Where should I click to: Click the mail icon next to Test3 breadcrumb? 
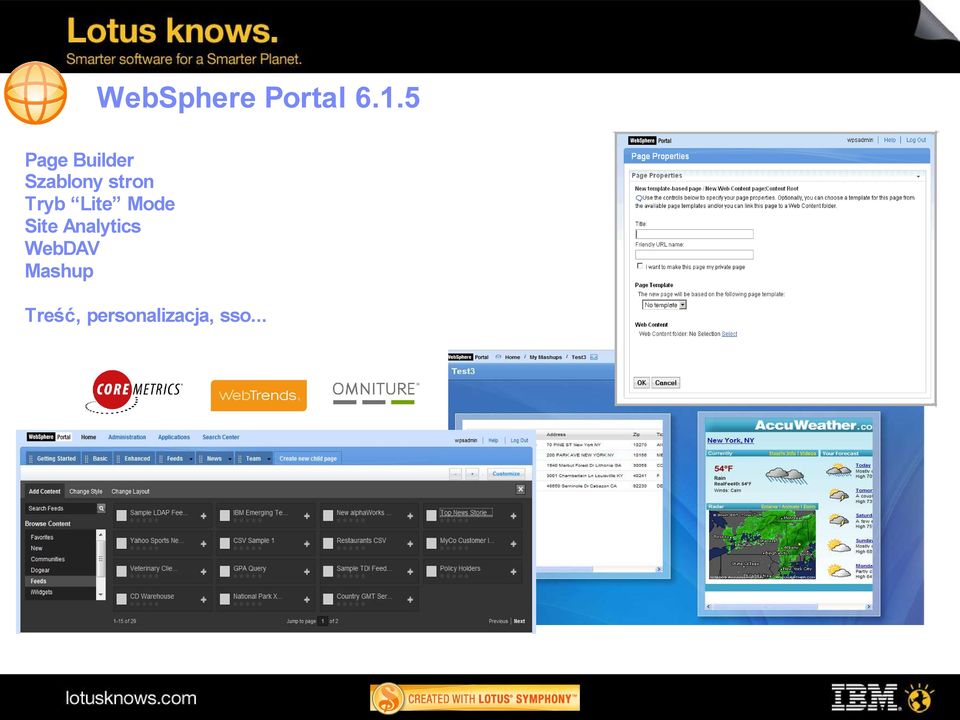click(x=594, y=357)
